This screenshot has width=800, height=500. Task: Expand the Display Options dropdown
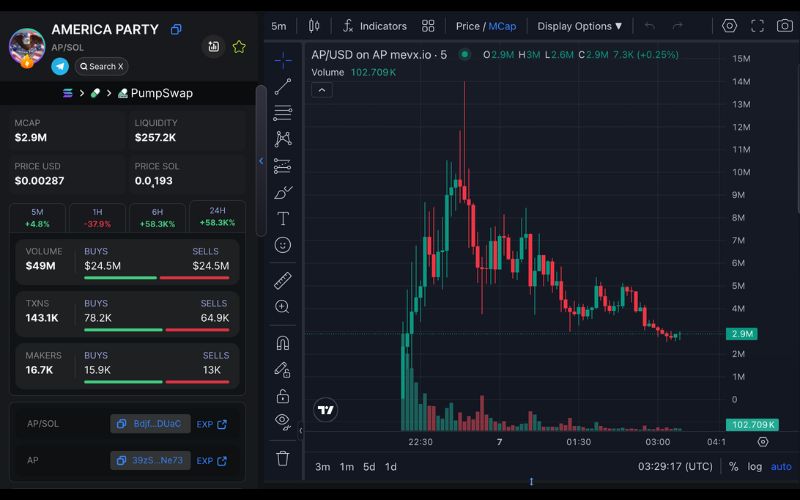[x=580, y=27]
